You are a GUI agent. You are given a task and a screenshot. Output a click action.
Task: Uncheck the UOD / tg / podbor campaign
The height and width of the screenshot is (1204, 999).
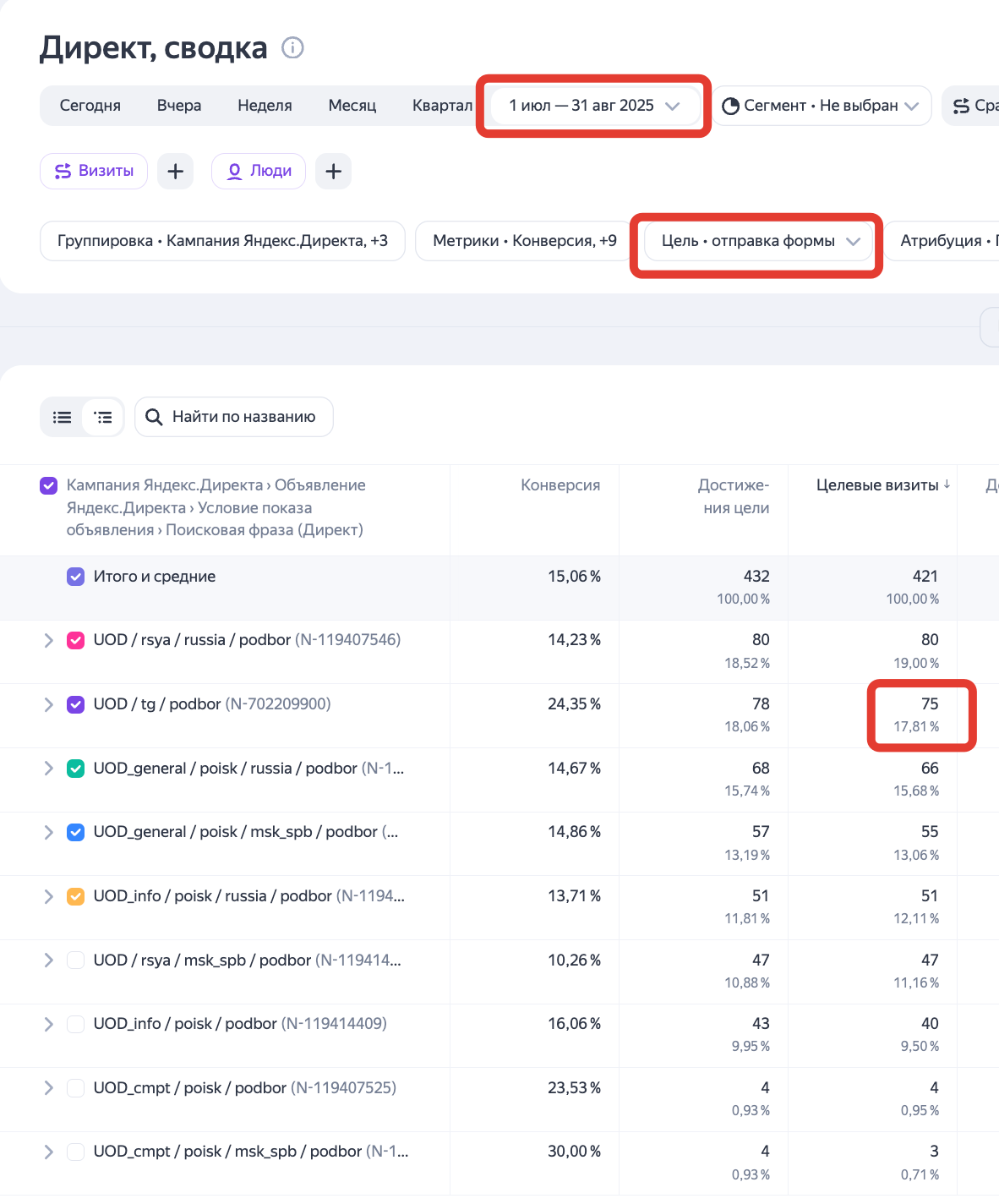[76, 704]
